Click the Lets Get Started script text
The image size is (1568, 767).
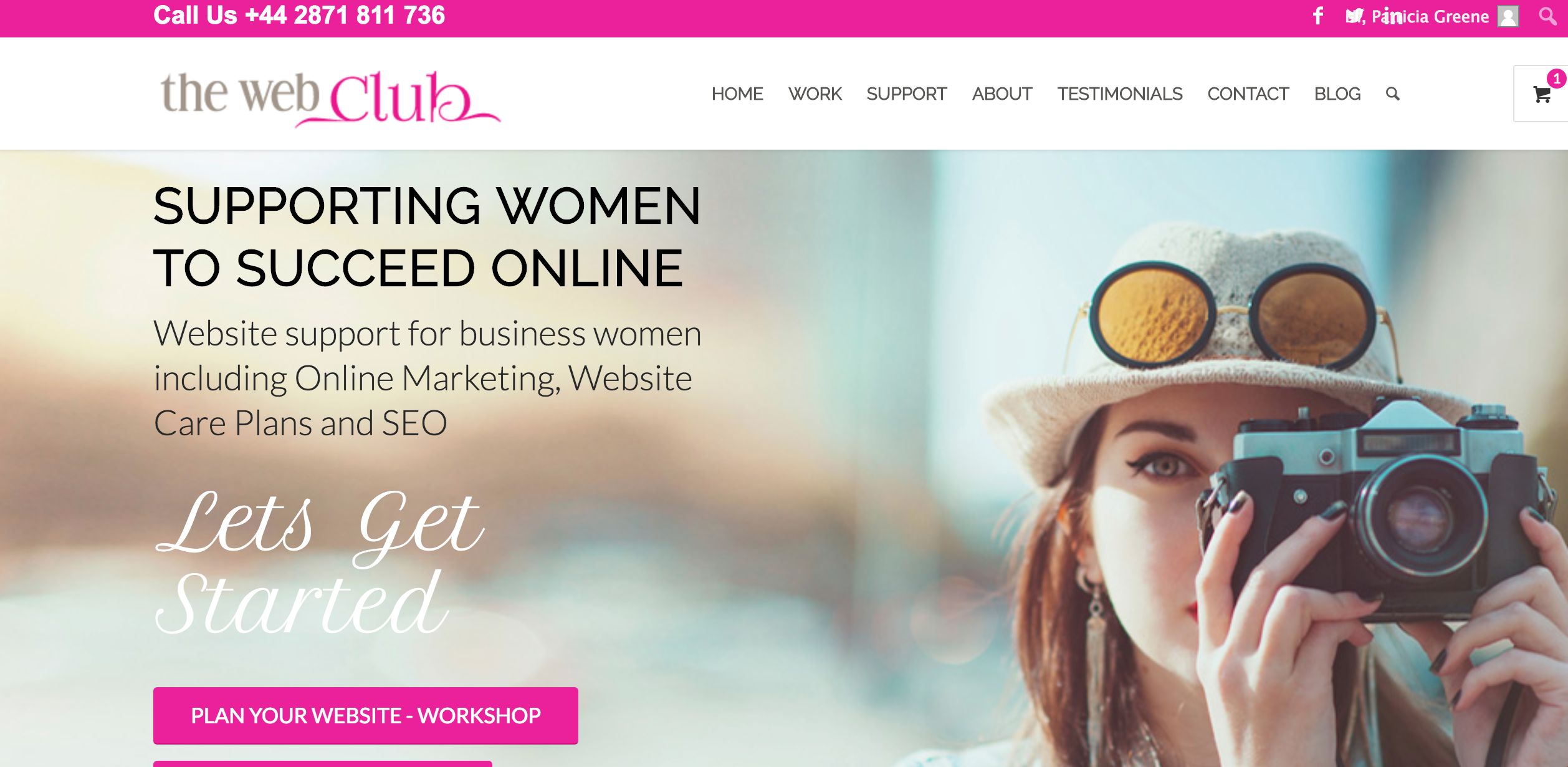[319, 561]
